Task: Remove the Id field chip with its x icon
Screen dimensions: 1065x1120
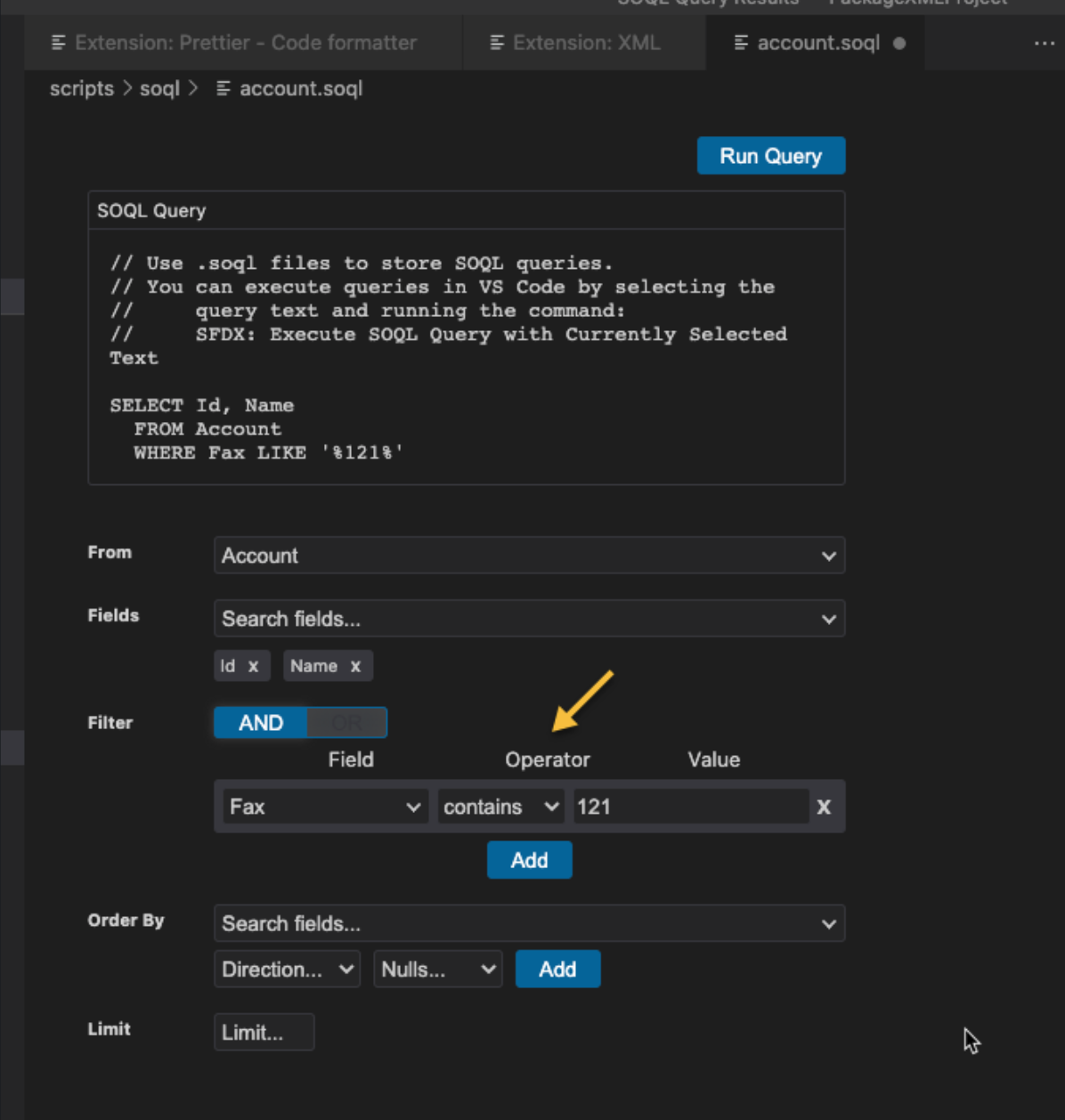Action: click(254, 665)
